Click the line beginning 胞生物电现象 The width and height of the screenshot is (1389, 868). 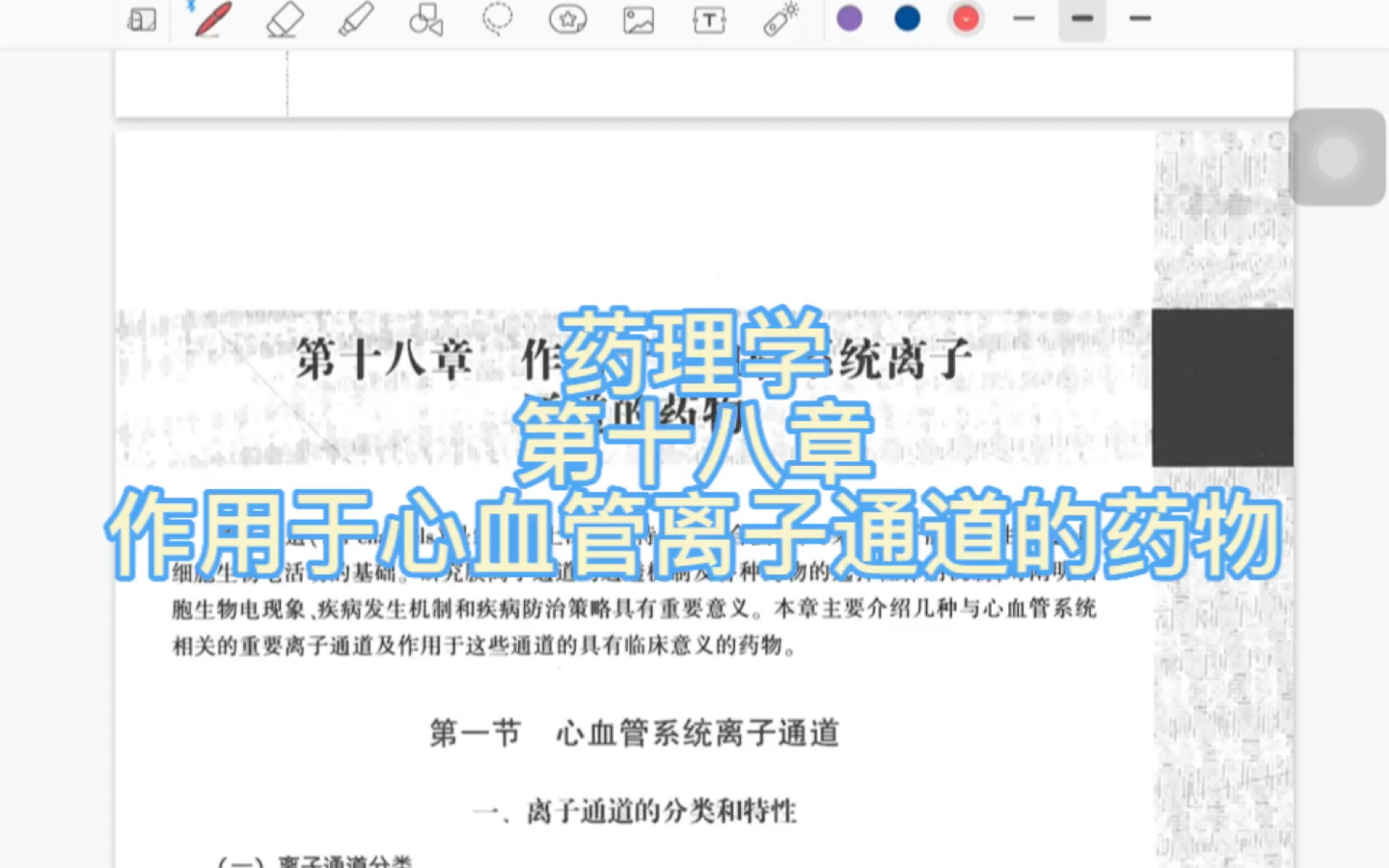tap(634, 609)
